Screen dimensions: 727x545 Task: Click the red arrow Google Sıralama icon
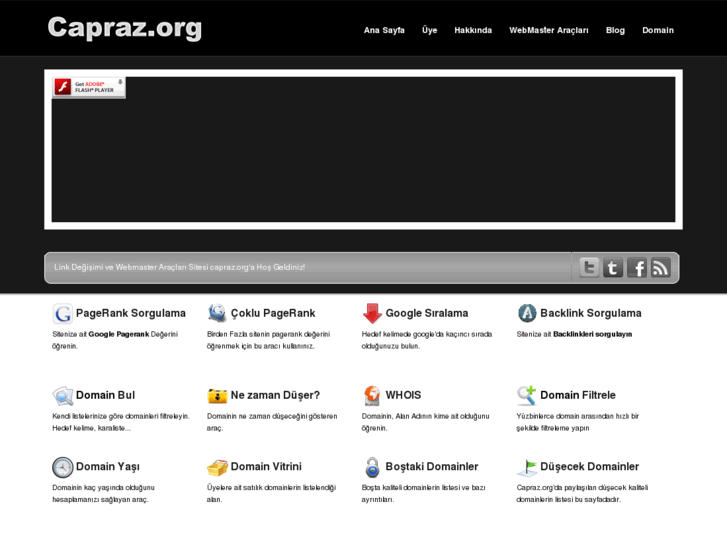(x=372, y=314)
